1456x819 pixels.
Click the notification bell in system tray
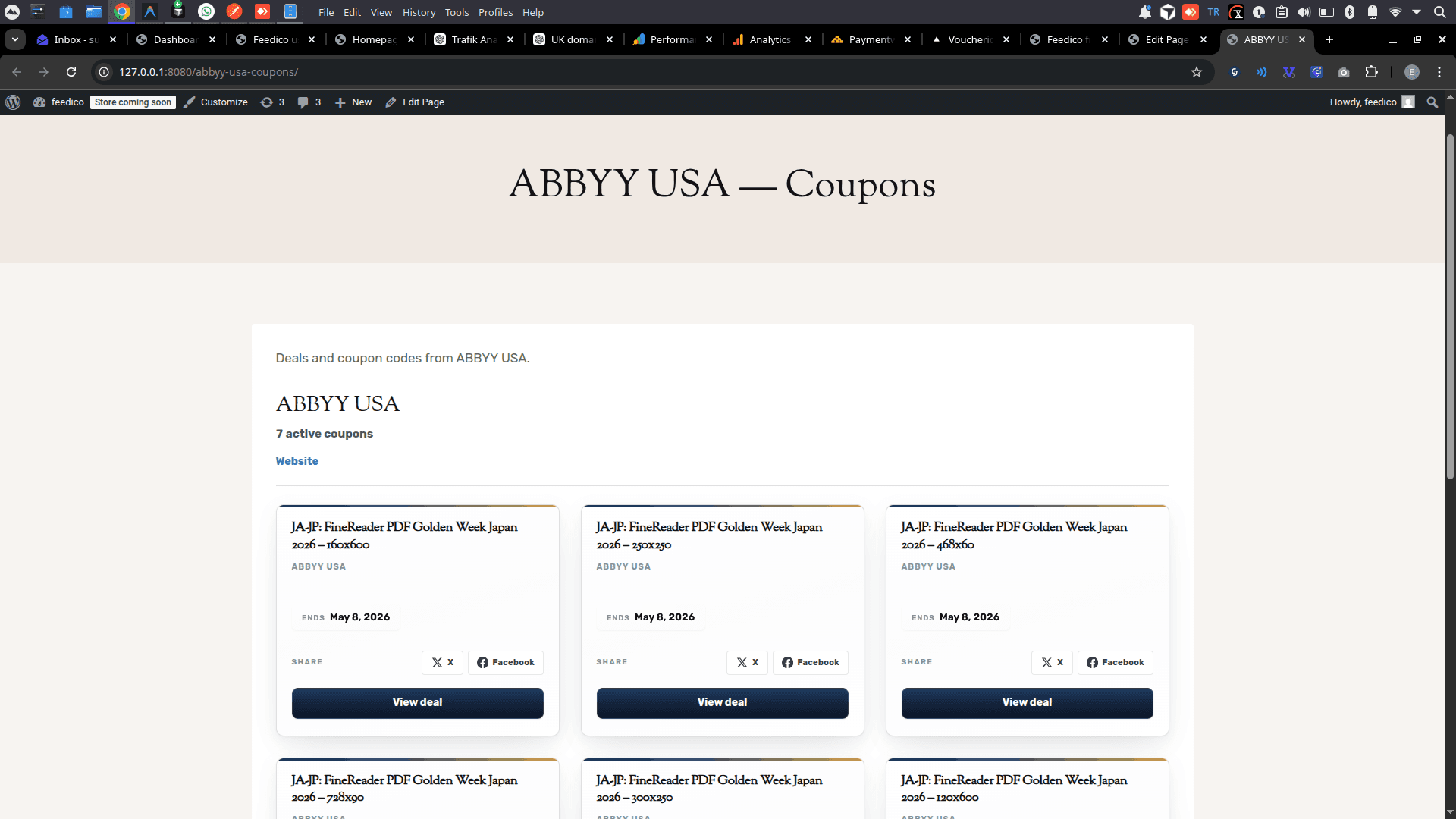(x=1145, y=12)
